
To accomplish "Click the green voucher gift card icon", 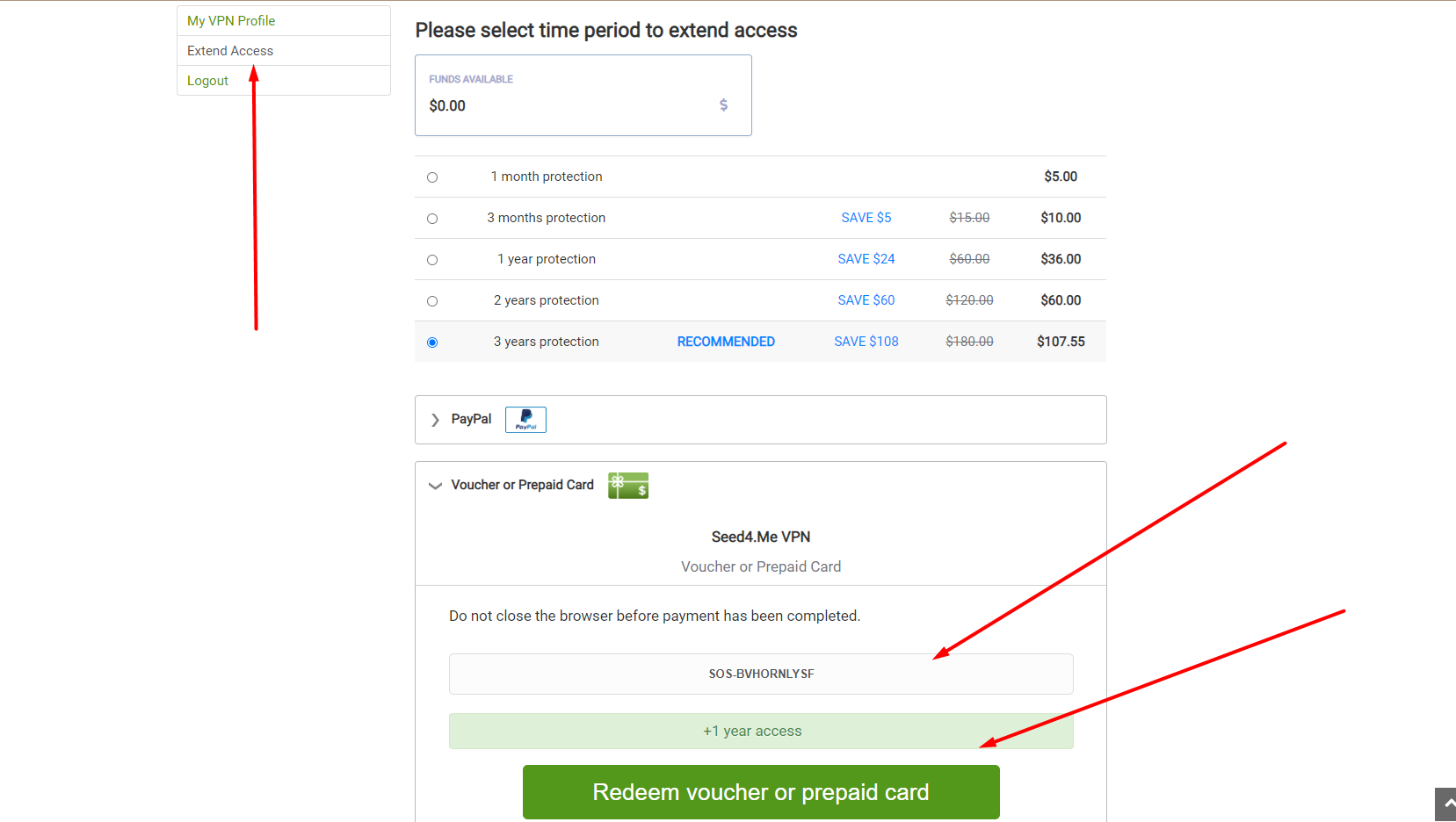I will click(x=628, y=486).
